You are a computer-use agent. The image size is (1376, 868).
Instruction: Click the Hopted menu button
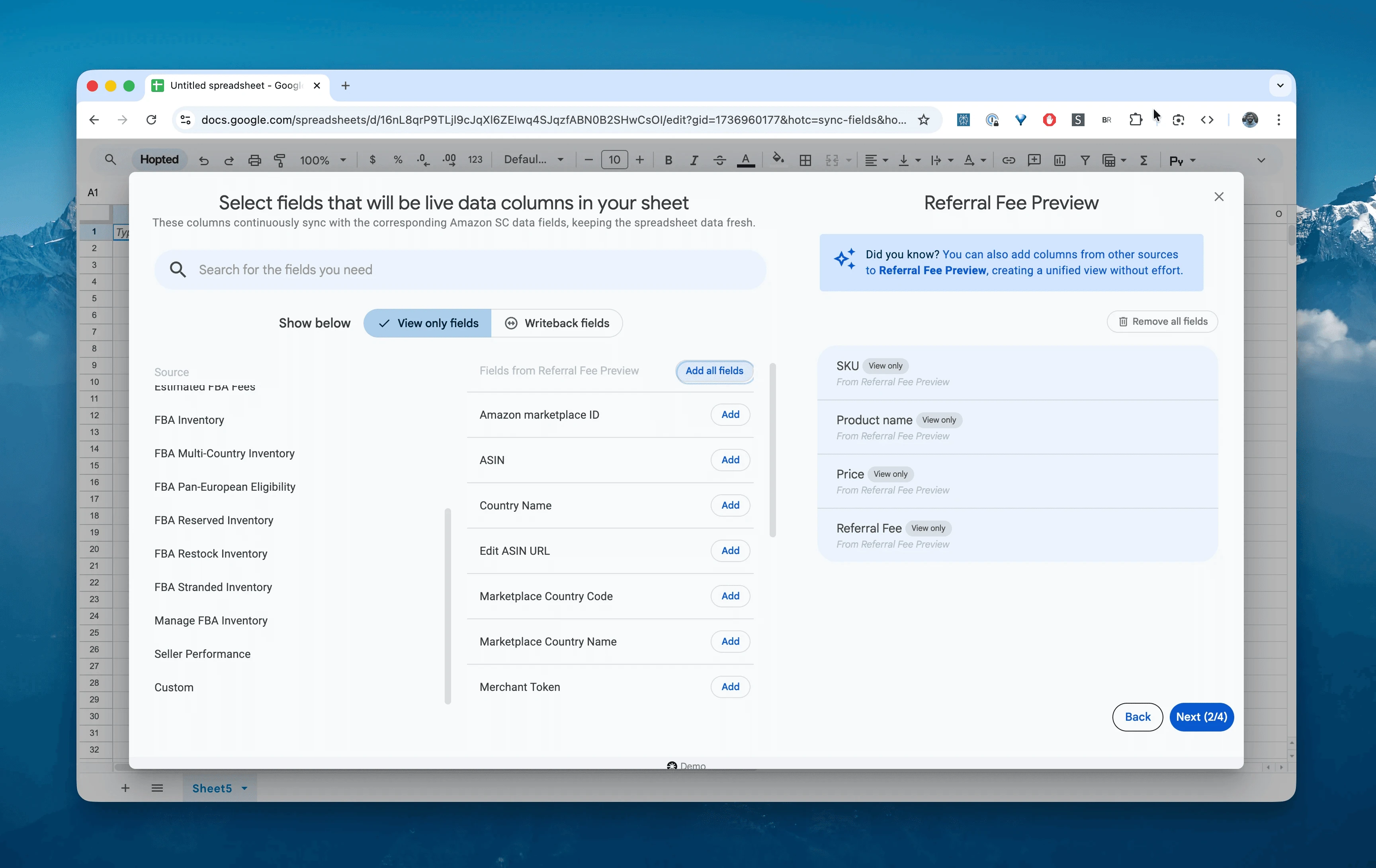pos(159,160)
